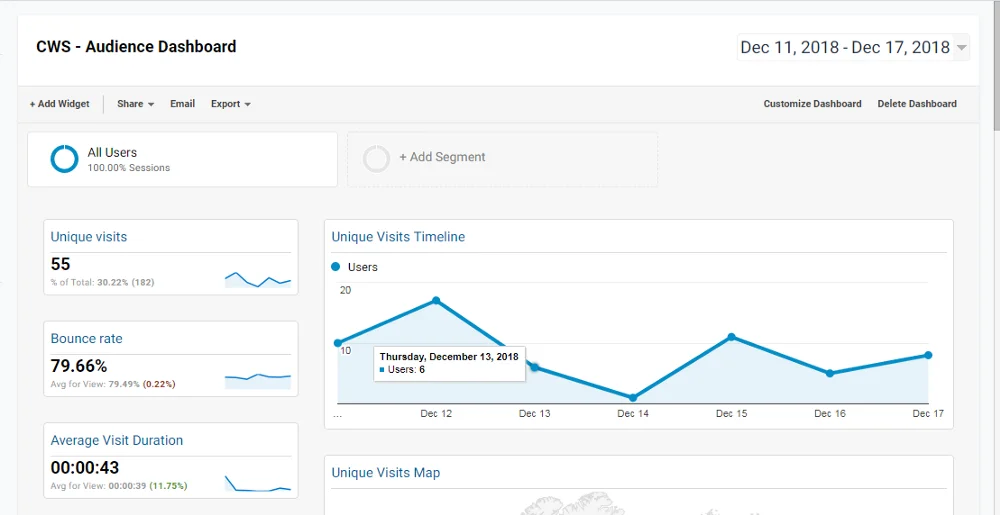Open the Share dropdown menu
Viewport: 1000px width, 515px height.
(x=135, y=104)
